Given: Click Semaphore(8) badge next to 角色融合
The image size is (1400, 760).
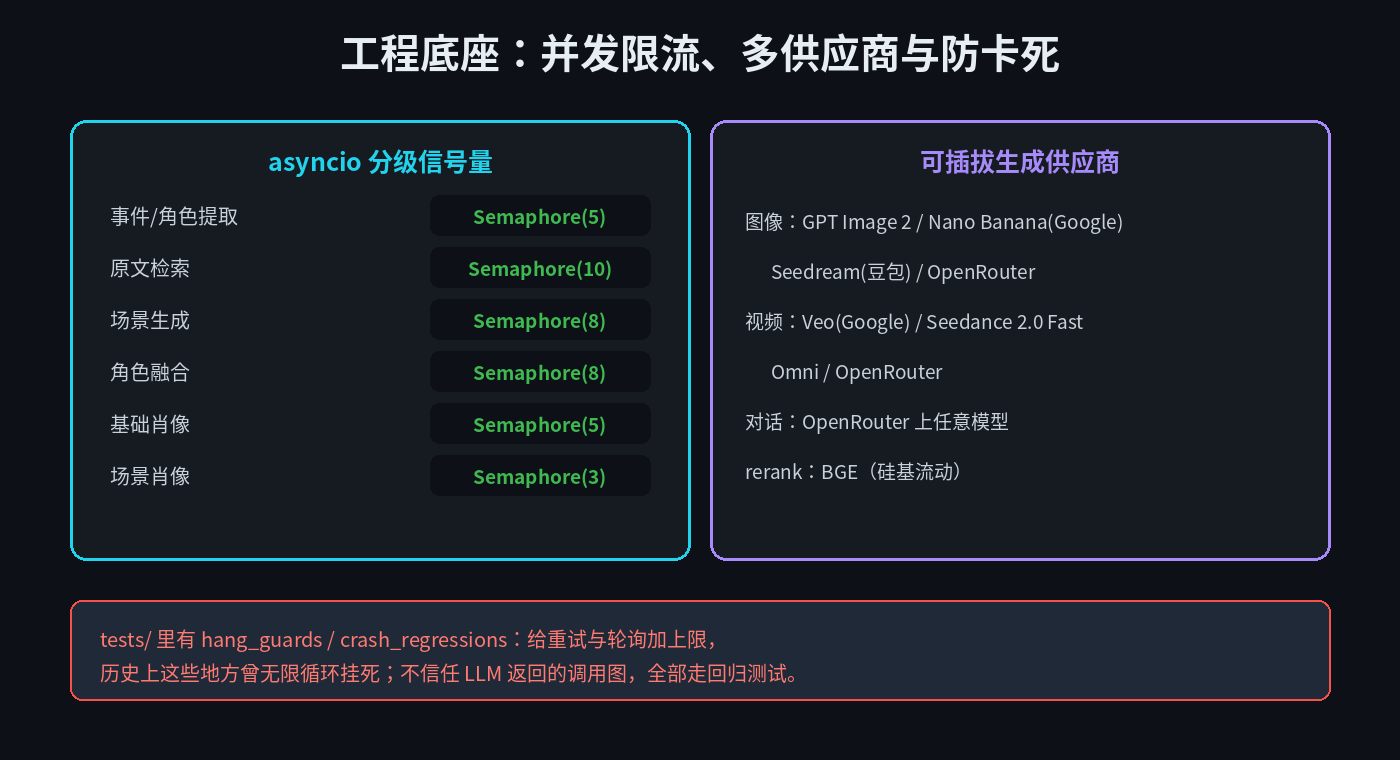Looking at the screenshot, I should [540, 372].
